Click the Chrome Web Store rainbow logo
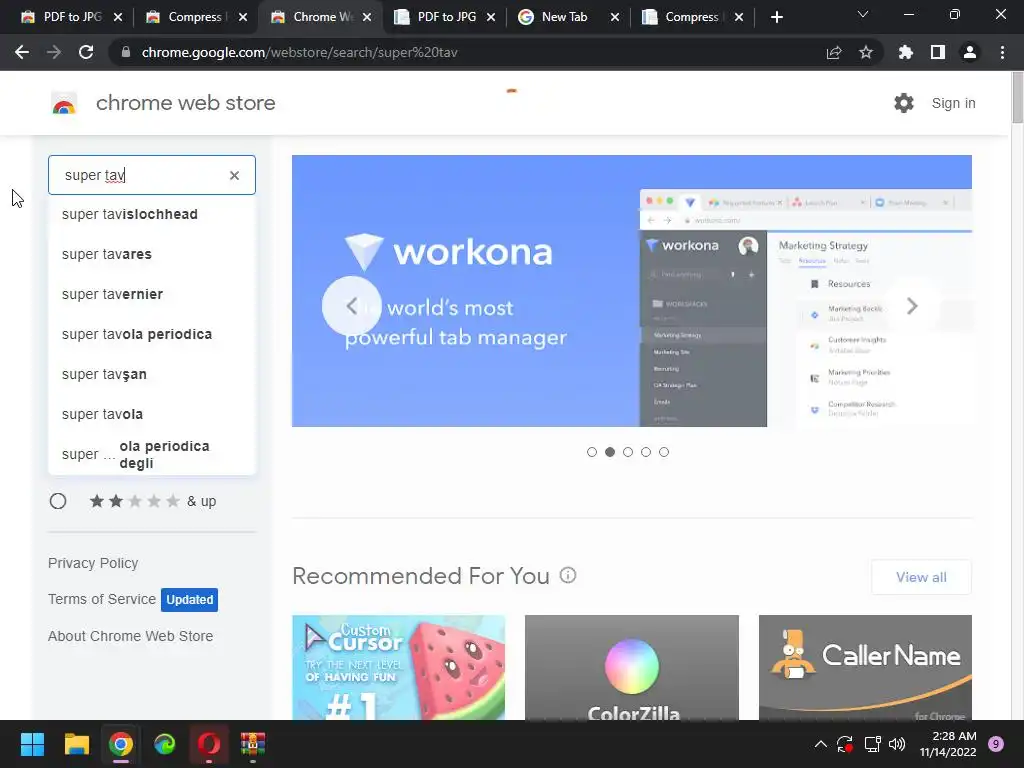 [64, 103]
